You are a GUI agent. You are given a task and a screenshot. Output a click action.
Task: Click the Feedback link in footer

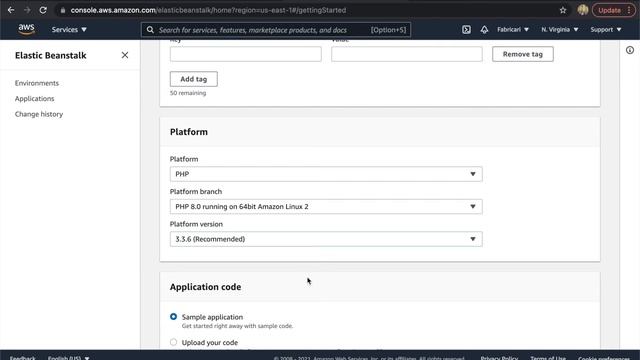click(x=23, y=358)
